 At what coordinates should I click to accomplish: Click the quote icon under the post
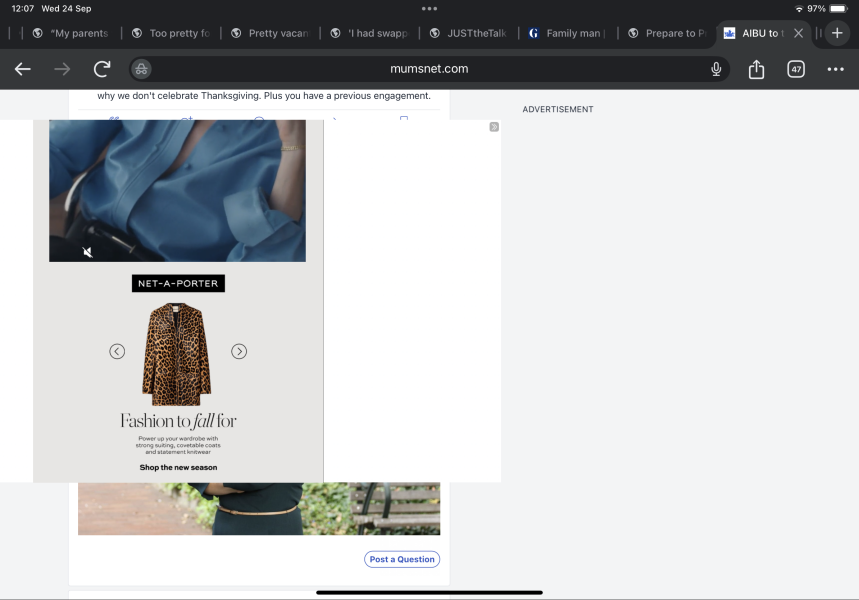click(x=113, y=118)
